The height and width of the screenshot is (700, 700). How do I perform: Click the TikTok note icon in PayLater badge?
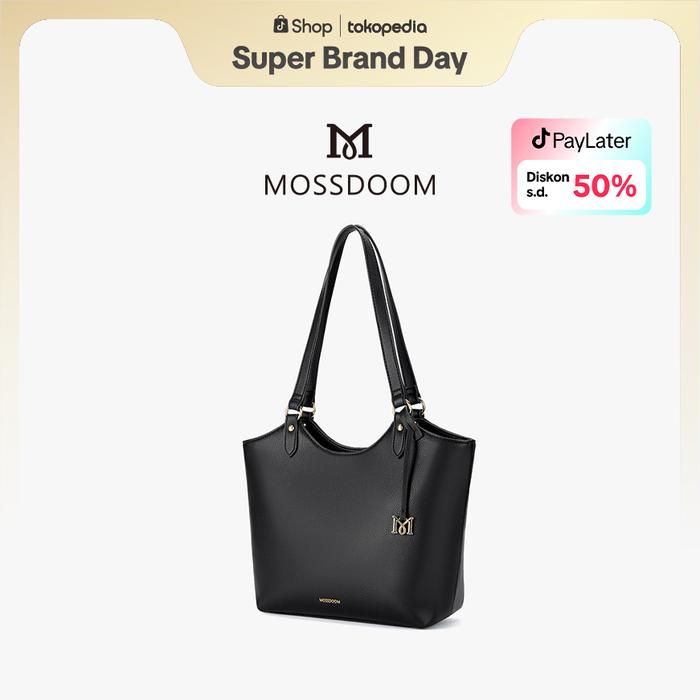540,139
